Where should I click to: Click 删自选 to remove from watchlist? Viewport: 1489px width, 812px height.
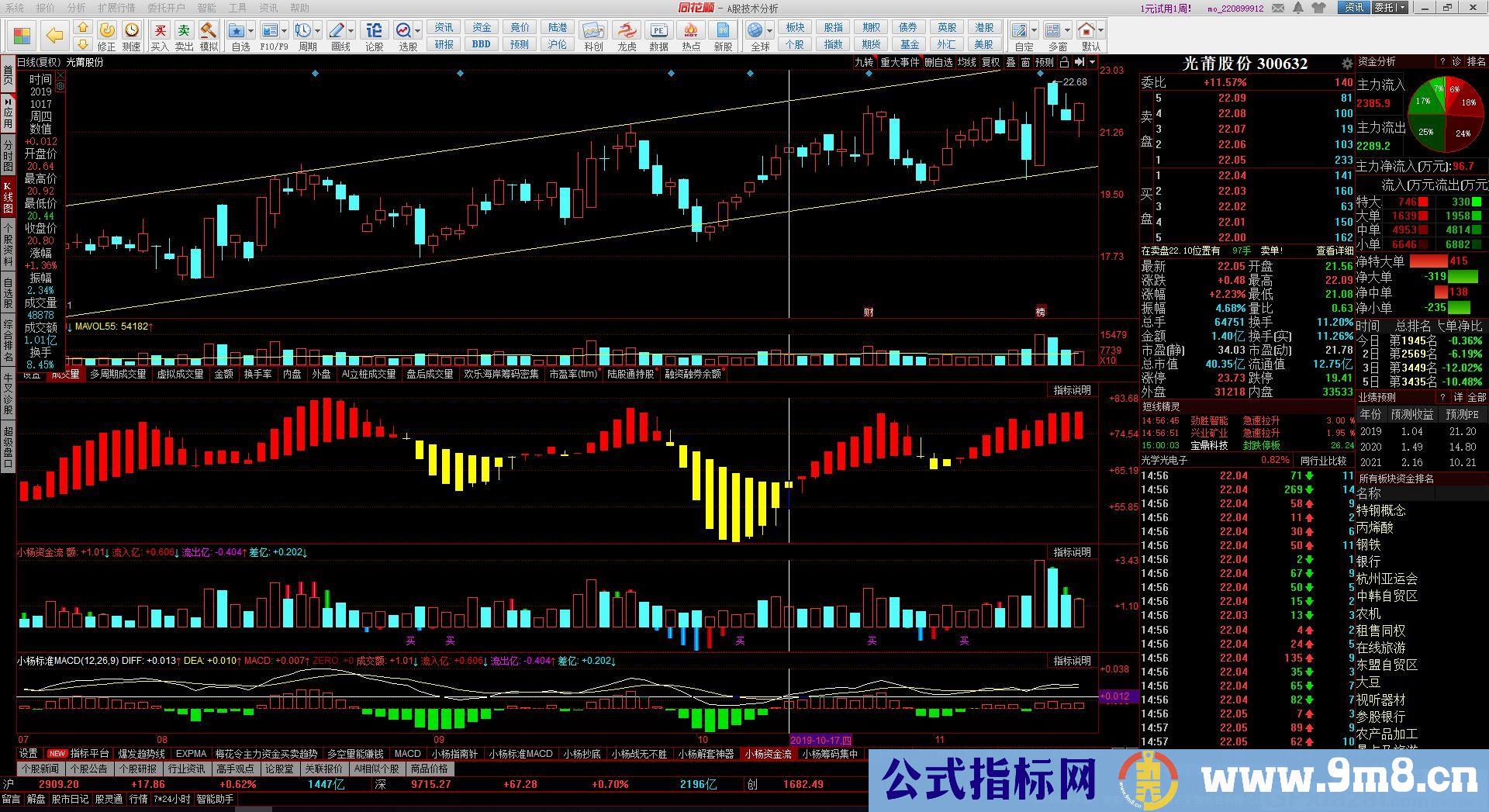click(x=938, y=62)
